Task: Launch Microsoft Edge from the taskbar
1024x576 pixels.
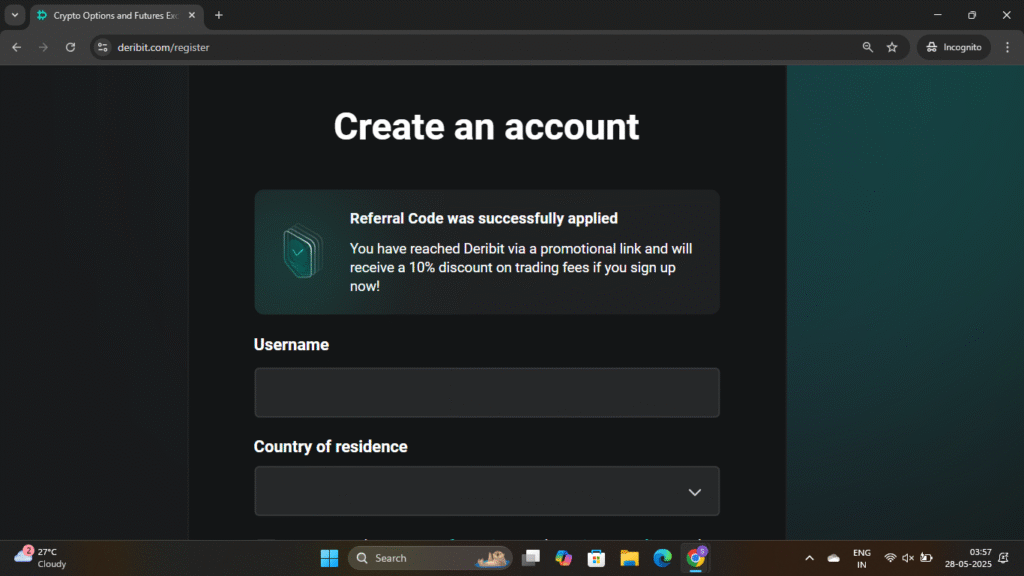Action: tap(662, 558)
